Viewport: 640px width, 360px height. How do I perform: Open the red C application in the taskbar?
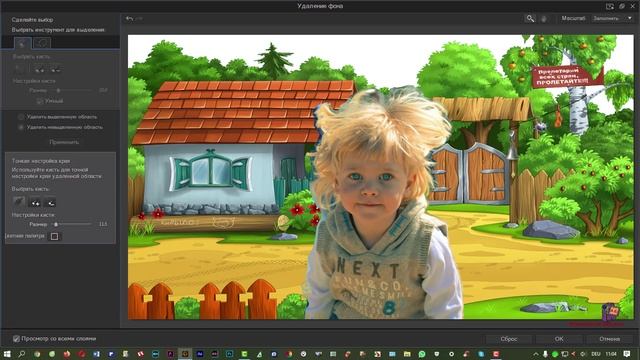click(496, 354)
